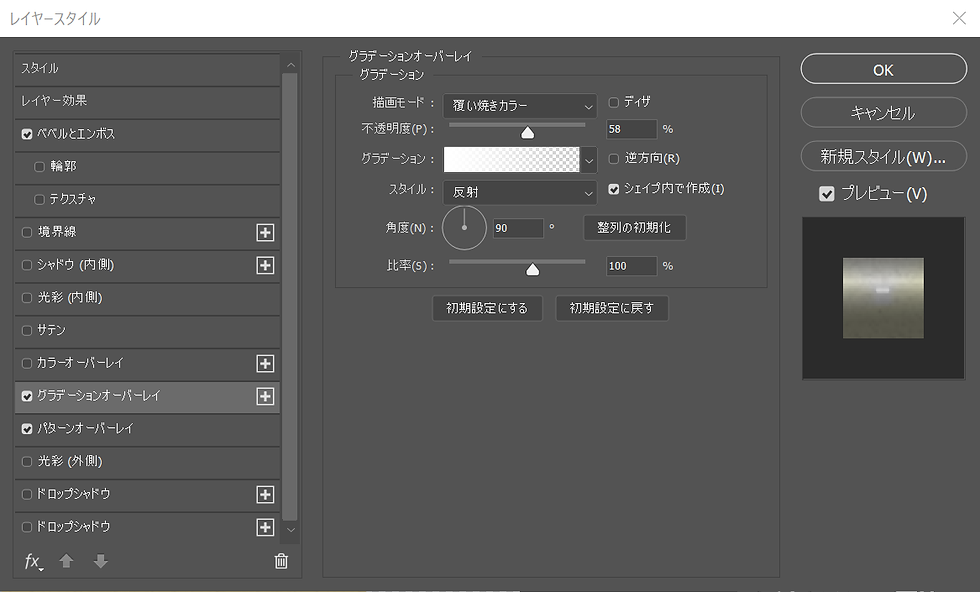This screenshot has height=592, width=980.
Task: Uncheck パターンオーバーレイ effect
Action: tap(27, 429)
